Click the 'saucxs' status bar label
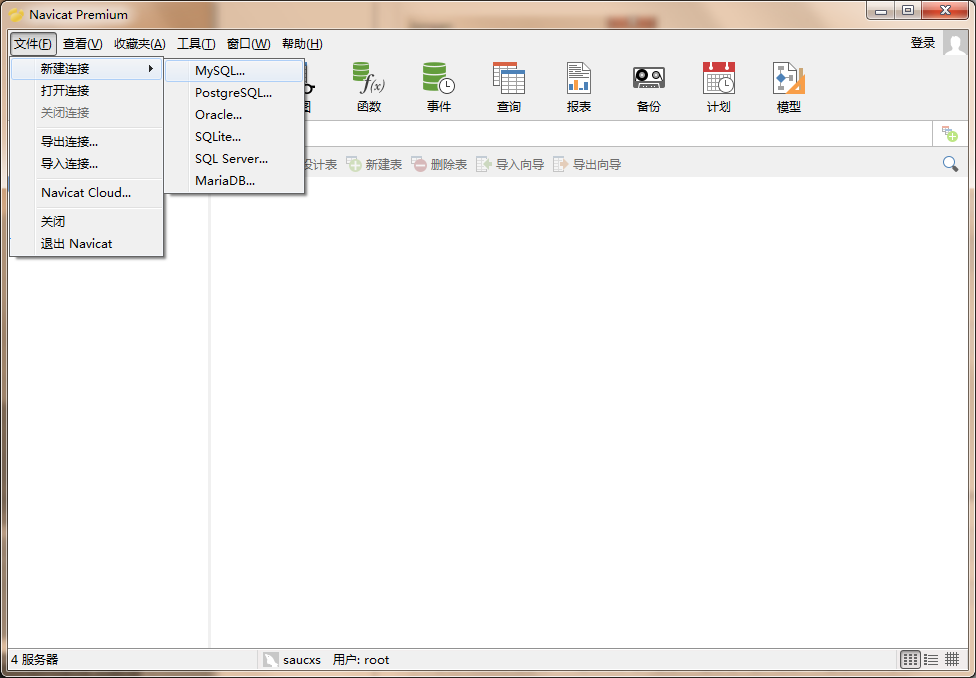This screenshot has width=976, height=678. [302, 659]
